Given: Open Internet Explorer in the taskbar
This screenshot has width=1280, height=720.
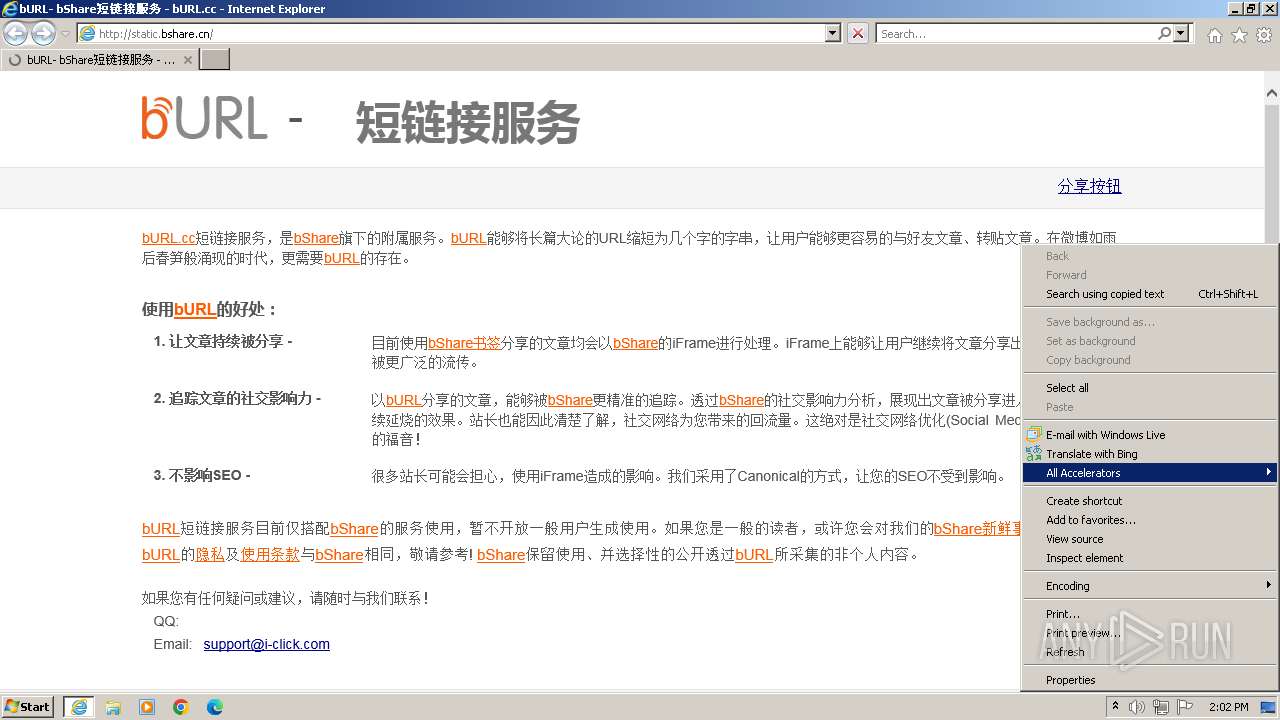Looking at the screenshot, I should click(x=79, y=707).
